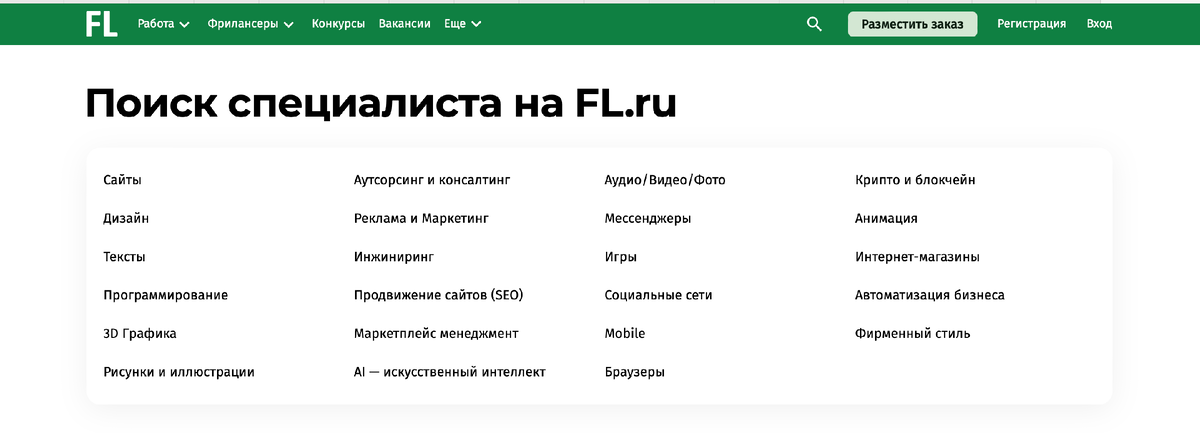Image resolution: width=1200 pixels, height=433 pixels.
Task: Open the search magnifier icon
Action: (x=814, y=24)
